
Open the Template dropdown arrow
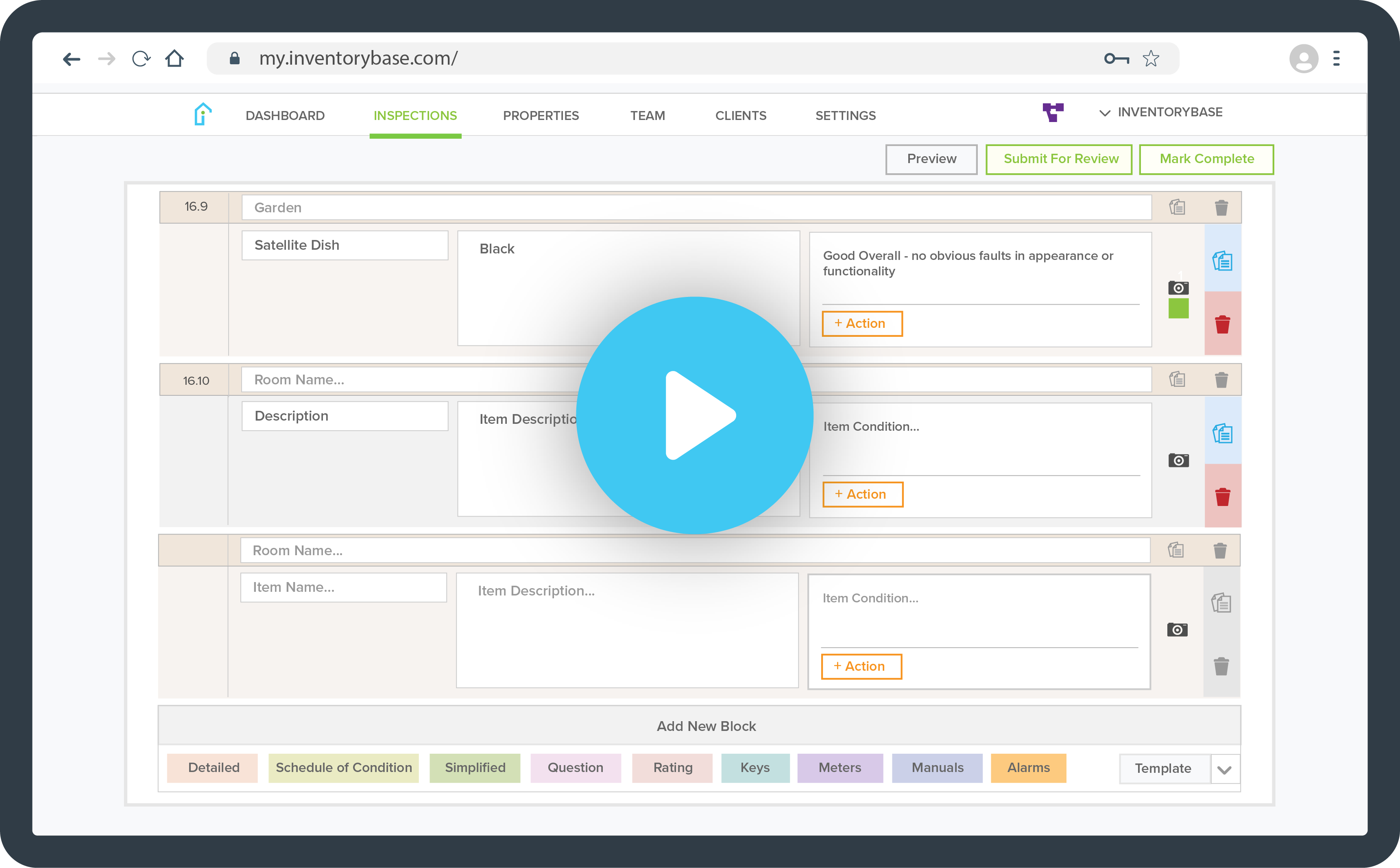(x=1224, y=769)
